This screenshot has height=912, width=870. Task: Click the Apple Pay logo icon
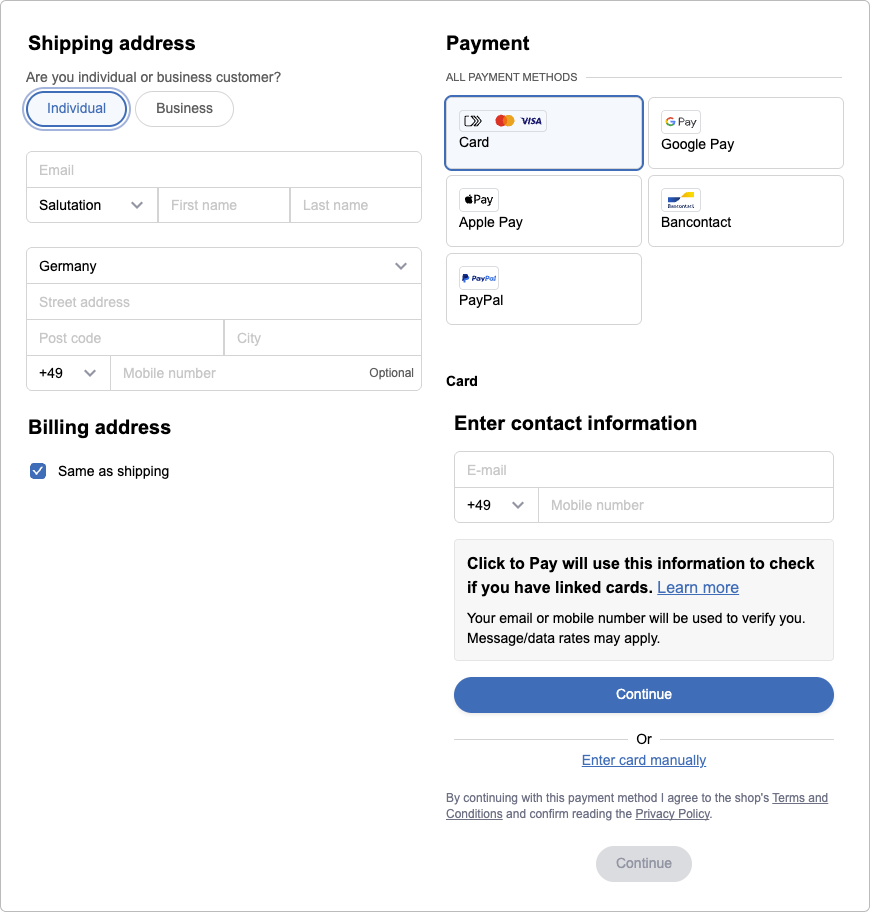(x=479, y=200)
